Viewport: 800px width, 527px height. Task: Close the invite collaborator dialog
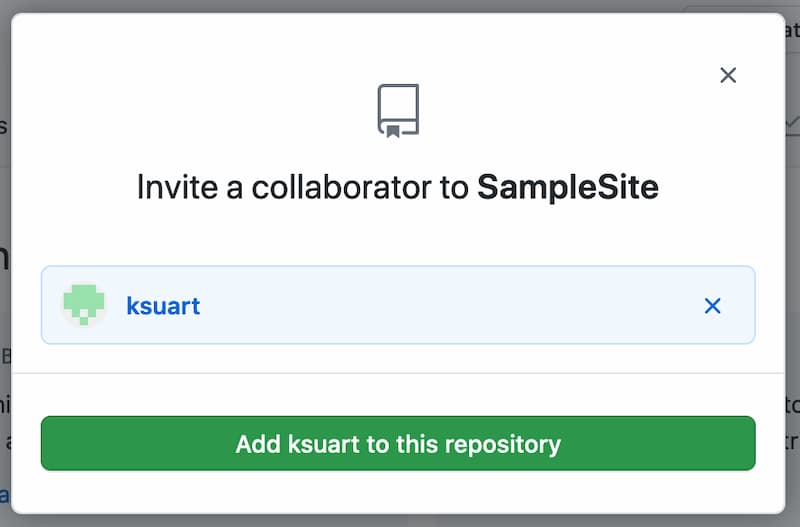pyautogui.click(x=728, y=75)
